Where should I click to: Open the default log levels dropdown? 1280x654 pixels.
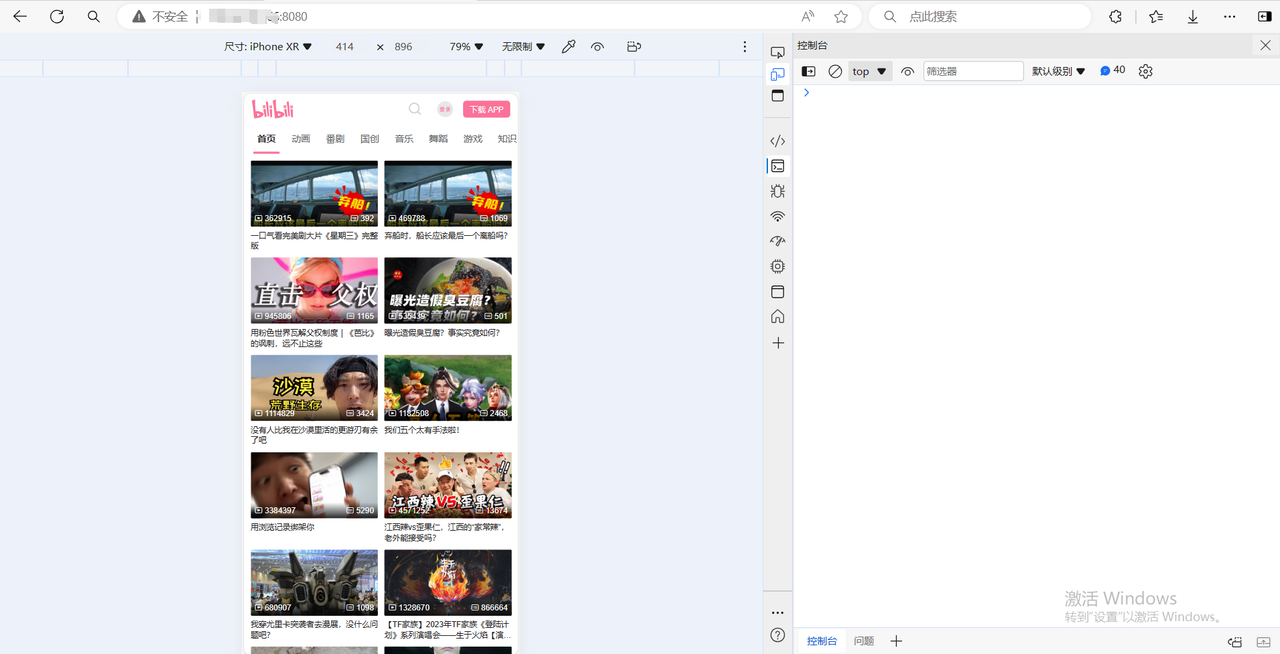pyautogui.click(x=1059, y=72)
